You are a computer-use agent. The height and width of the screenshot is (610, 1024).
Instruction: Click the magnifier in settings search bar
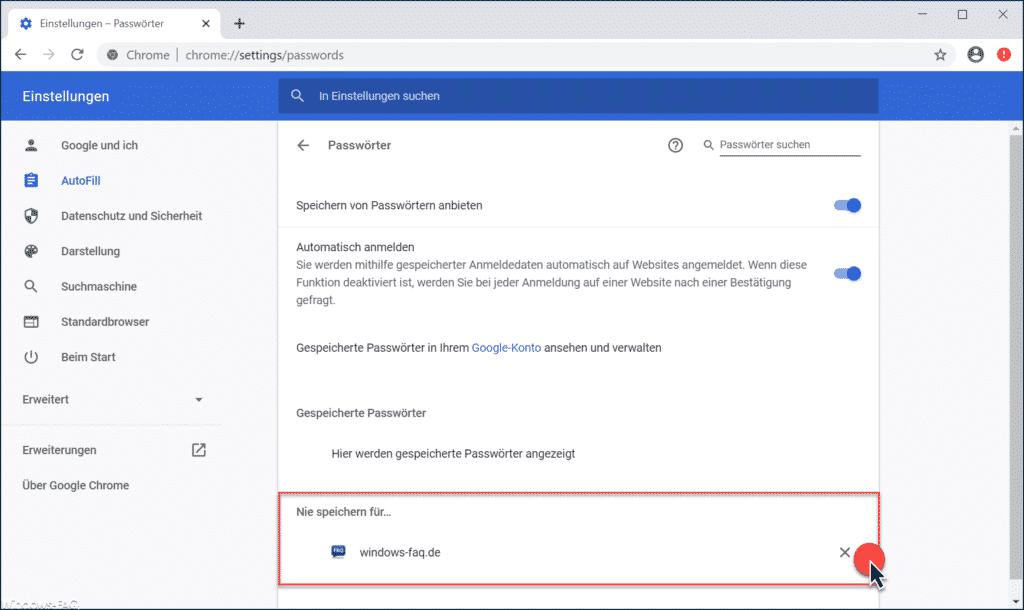297,96
